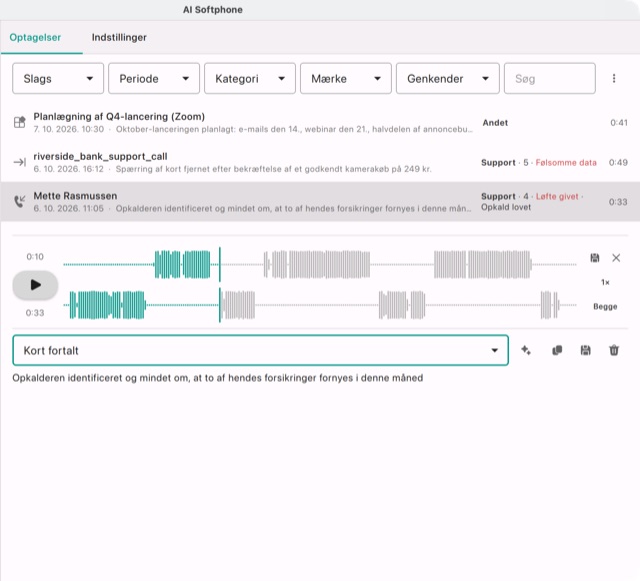Open the Genkender dropdown
The width and height of the screenshot is (640, 581).
click(x=447, y=78)
